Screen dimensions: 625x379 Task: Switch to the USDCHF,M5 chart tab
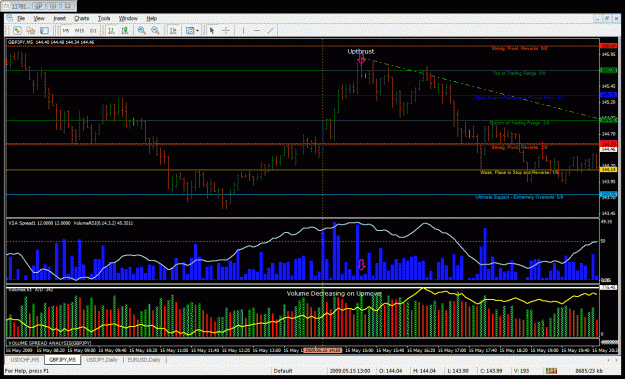point(25,360)
